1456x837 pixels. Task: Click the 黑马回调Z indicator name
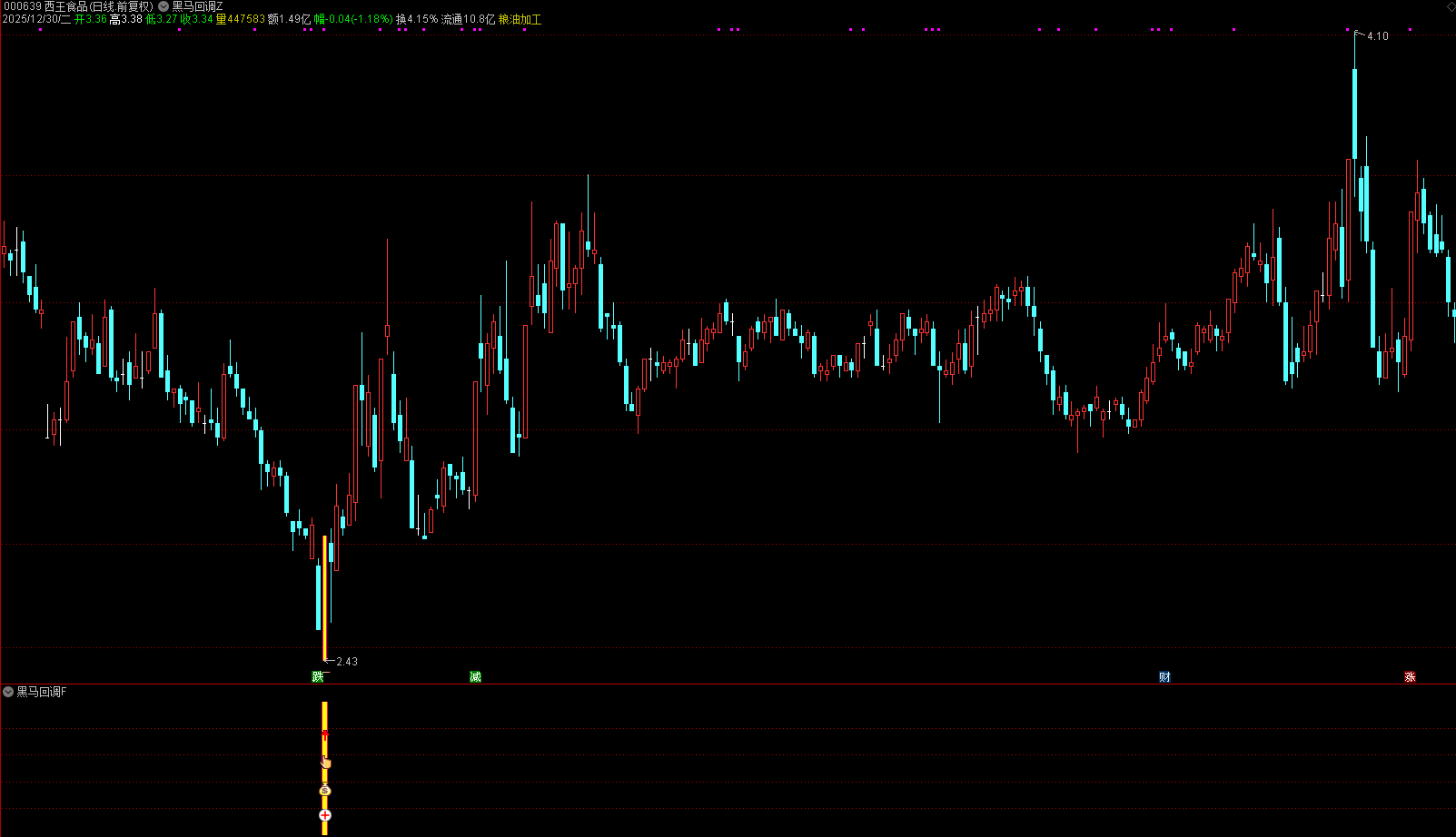point(197,6)
